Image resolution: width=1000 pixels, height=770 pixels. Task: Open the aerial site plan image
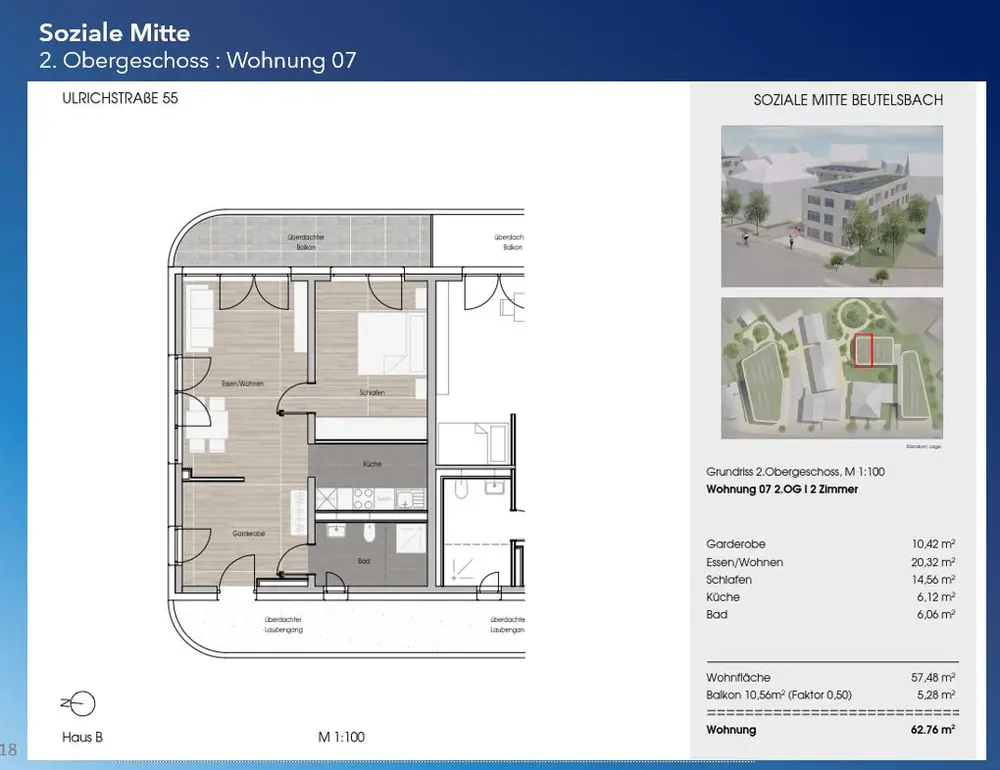pos(831,368)
